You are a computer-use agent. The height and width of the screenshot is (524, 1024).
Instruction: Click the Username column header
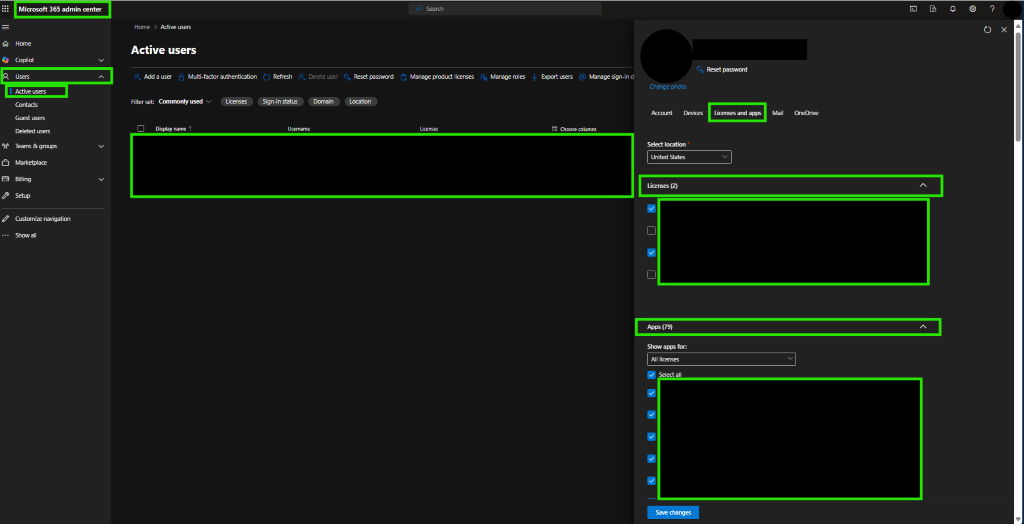point(298,129)
